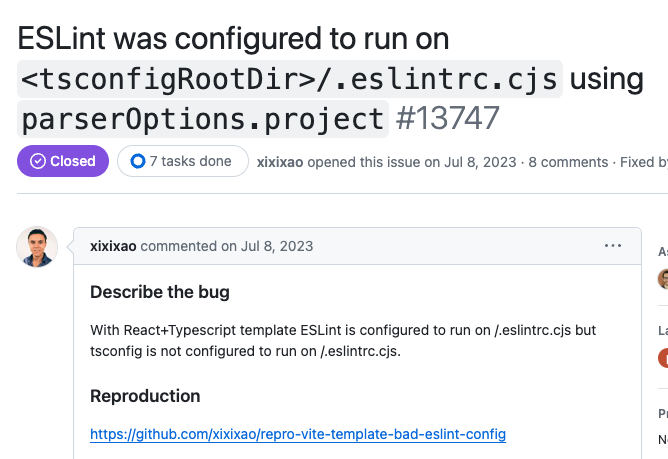
Task: Click "commented on Jul 8, 2023" timestamp
Action: click(227, 246)
